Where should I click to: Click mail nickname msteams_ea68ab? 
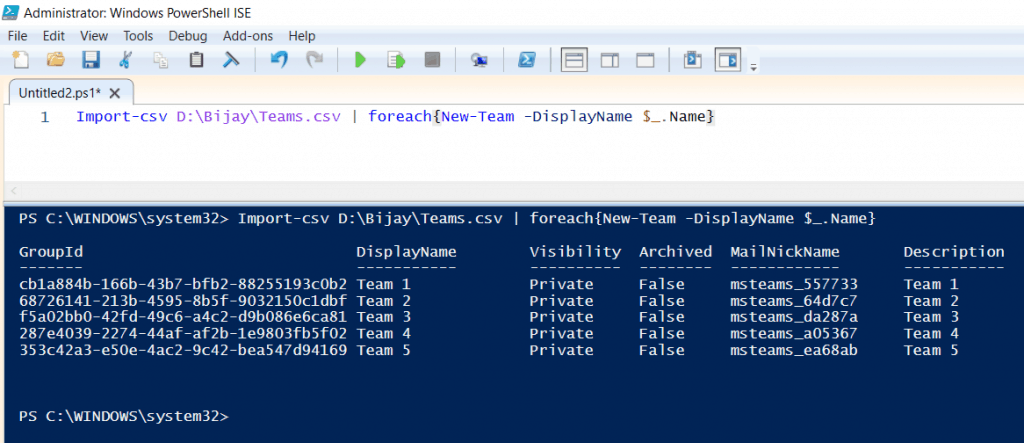(793, 350)
